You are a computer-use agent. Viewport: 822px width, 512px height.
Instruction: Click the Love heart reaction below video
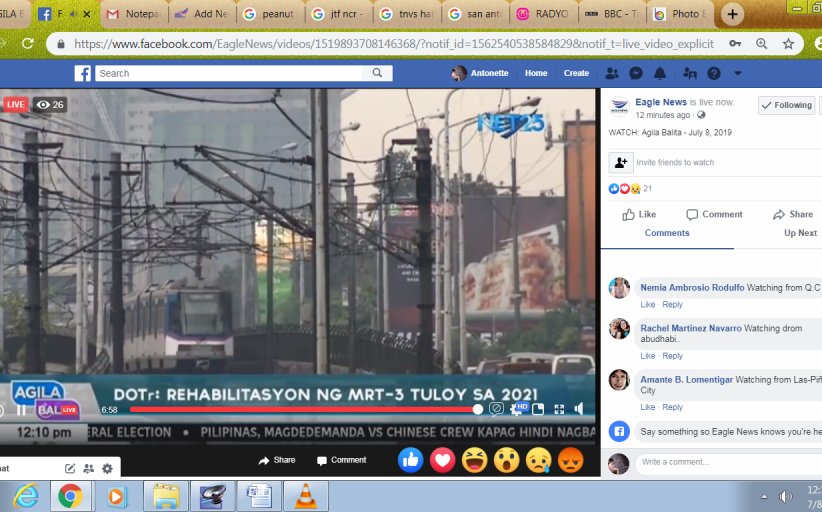[443, 460]
